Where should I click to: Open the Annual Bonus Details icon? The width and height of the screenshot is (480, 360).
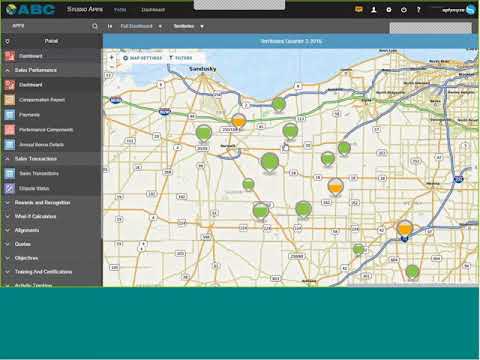(x=10, y=144)
